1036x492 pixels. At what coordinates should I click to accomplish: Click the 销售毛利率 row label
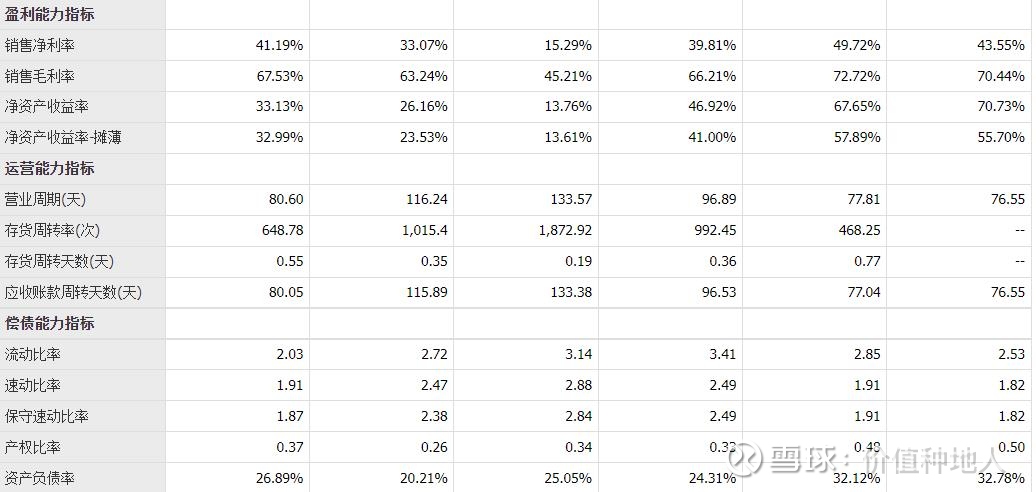(x=40, y=76)
